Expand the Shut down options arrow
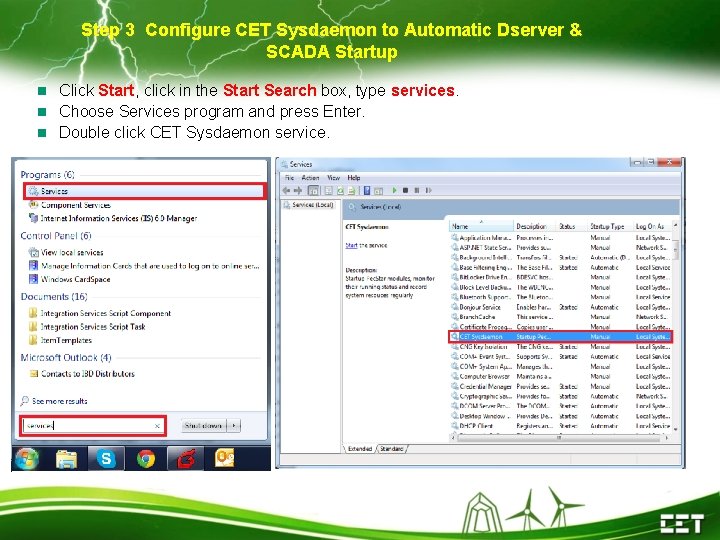The height and width of the screenshot is (540, 720). 234,426
